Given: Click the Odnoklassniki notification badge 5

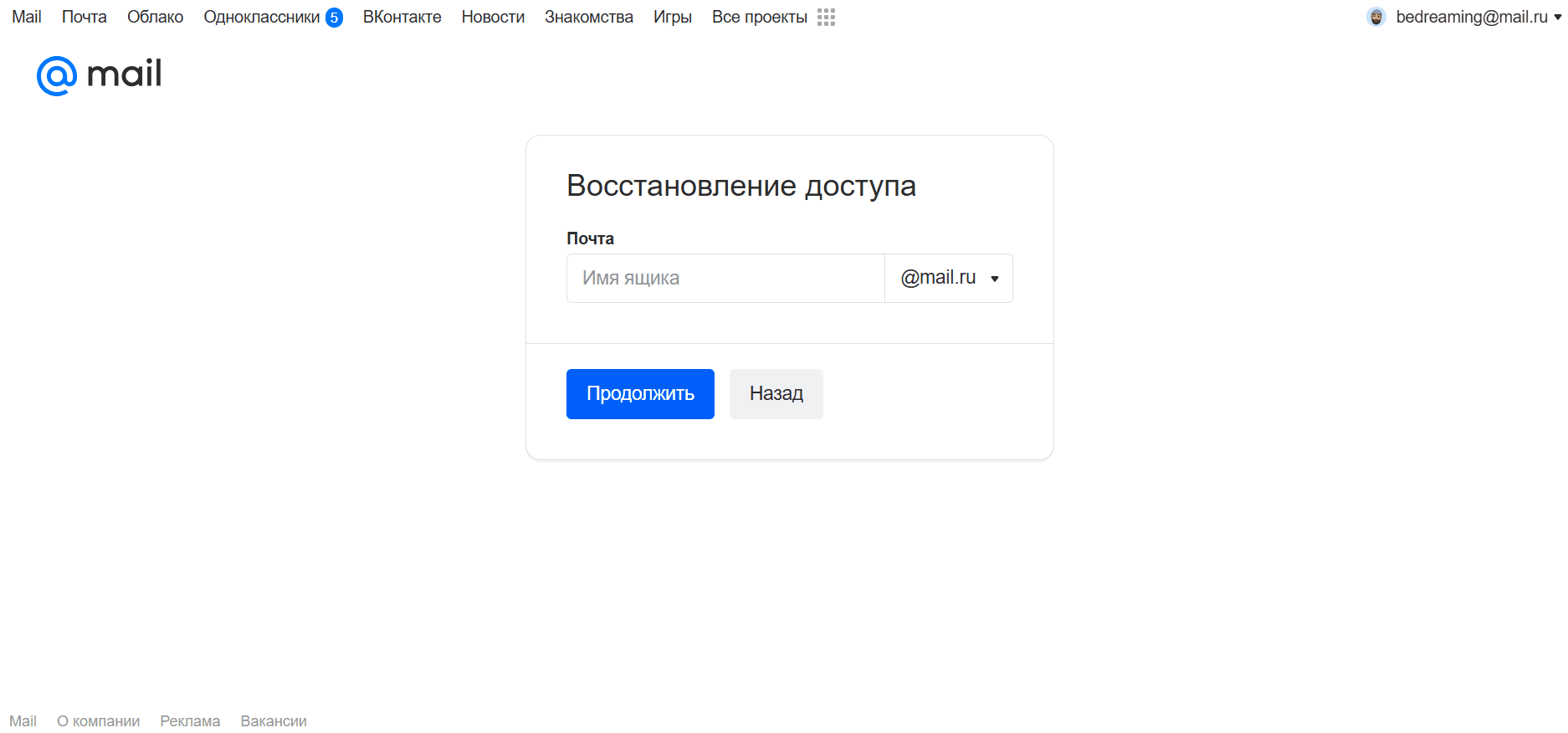Looking at the screenshot, I should tap(334, 18).
